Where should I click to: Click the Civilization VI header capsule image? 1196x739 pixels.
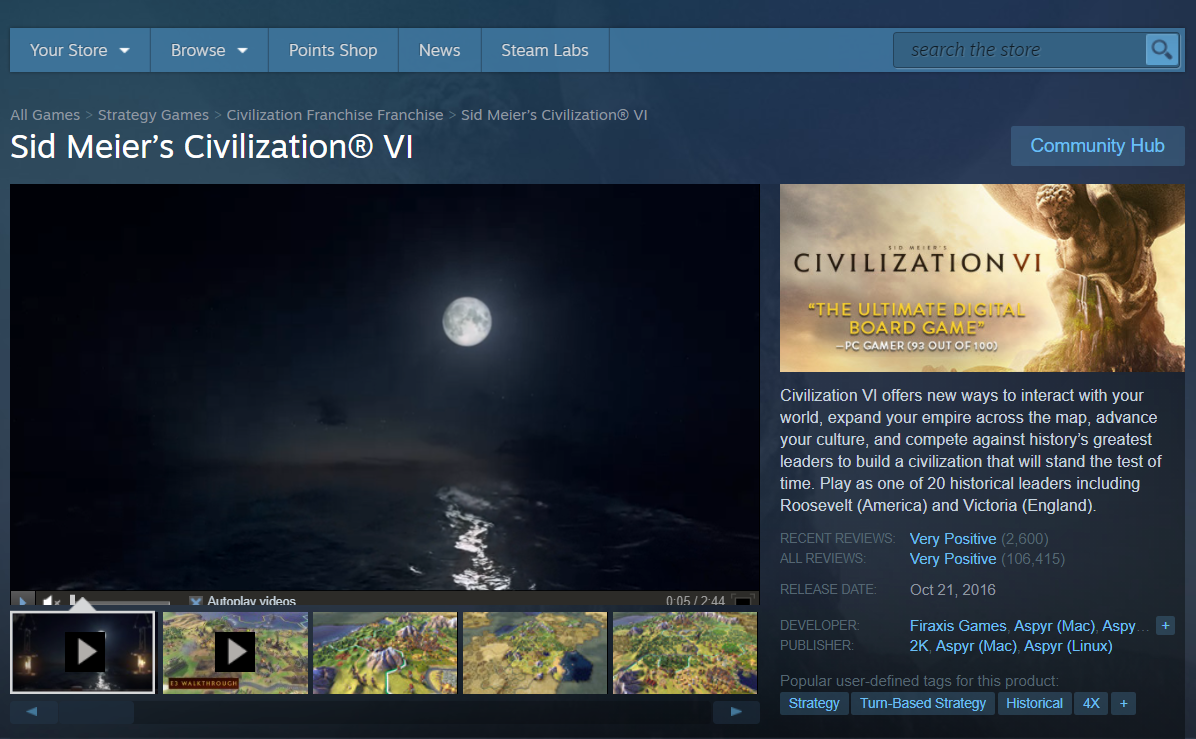click(982, 278)
